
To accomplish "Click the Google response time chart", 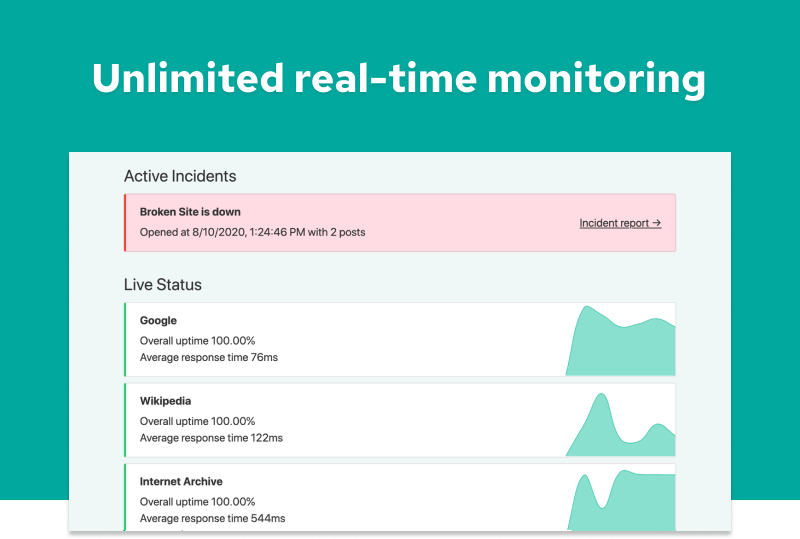I will [620, 340].
